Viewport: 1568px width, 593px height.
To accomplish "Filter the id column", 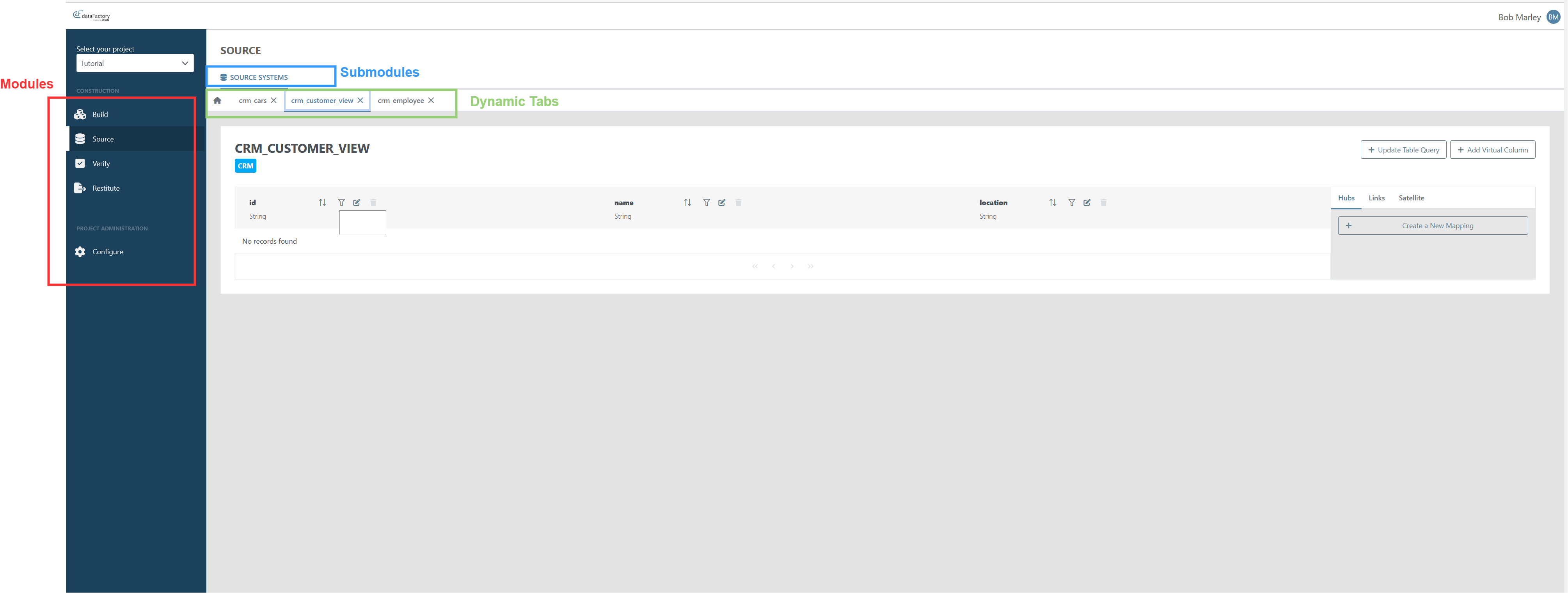I will coord(341,202).
